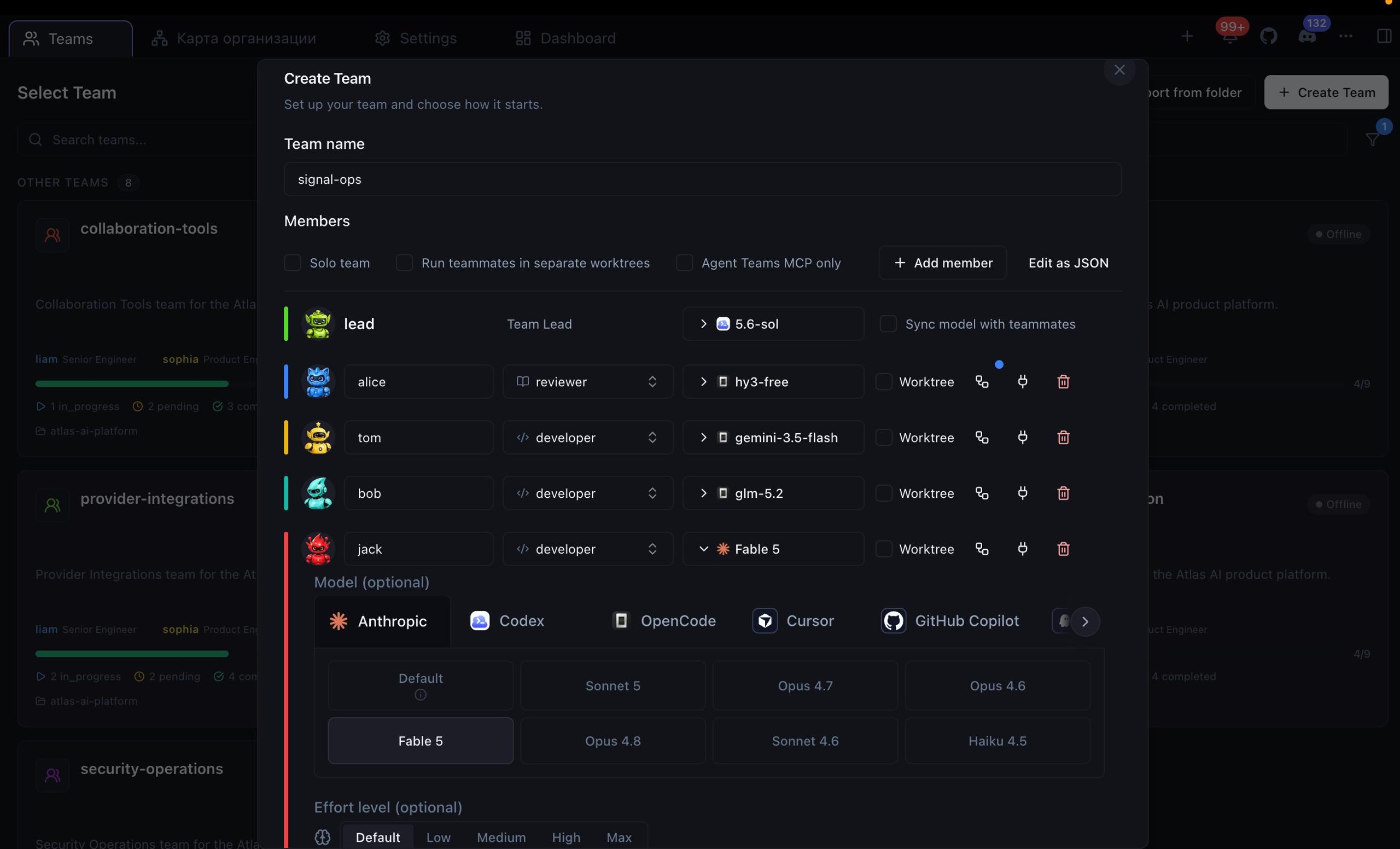Click the notifications bell icon
Image resolution: width=1400 pixels, height=849 pixels.
coord(1229,37)
